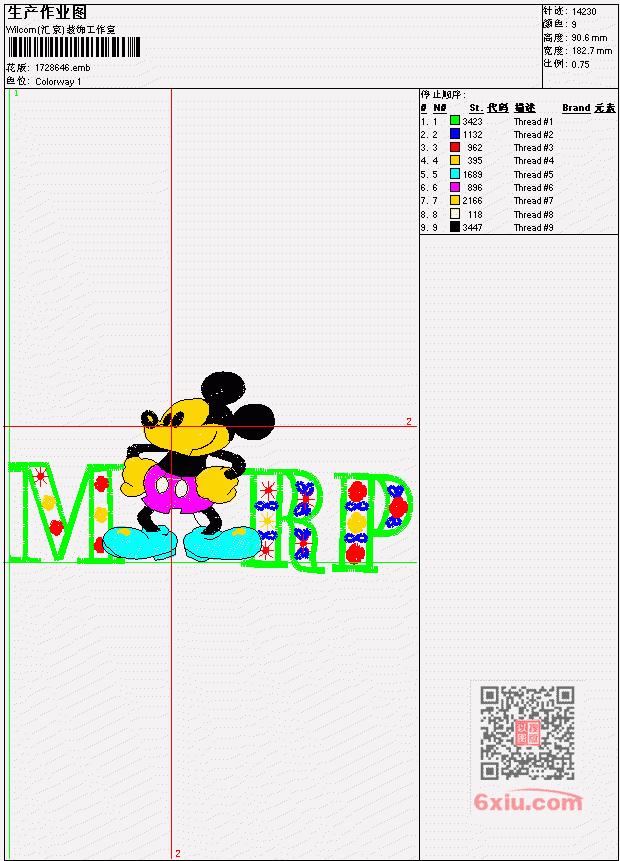Click the file name 1728646.emb

[x=63, y=68]
